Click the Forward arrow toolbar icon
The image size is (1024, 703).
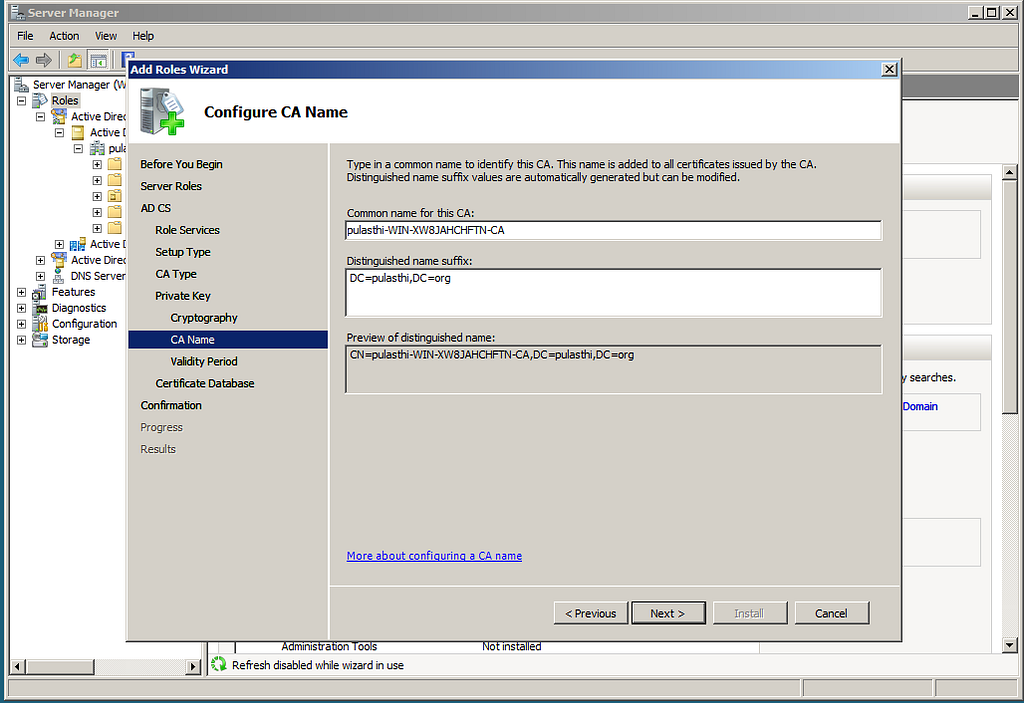44,61
